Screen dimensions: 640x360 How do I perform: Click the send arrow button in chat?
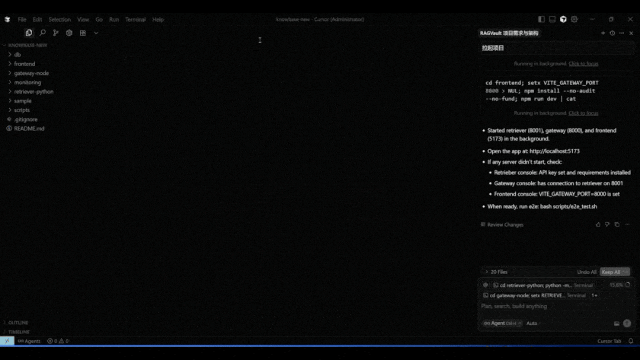(x=627, y=323)
